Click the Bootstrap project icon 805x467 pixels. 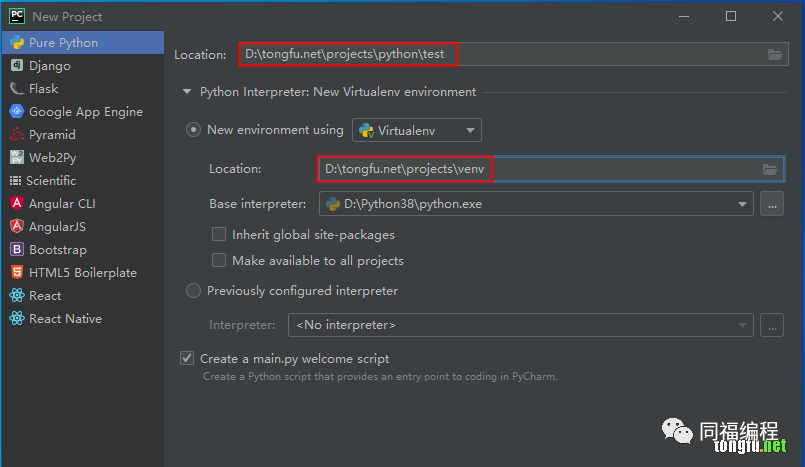(17, 249)
